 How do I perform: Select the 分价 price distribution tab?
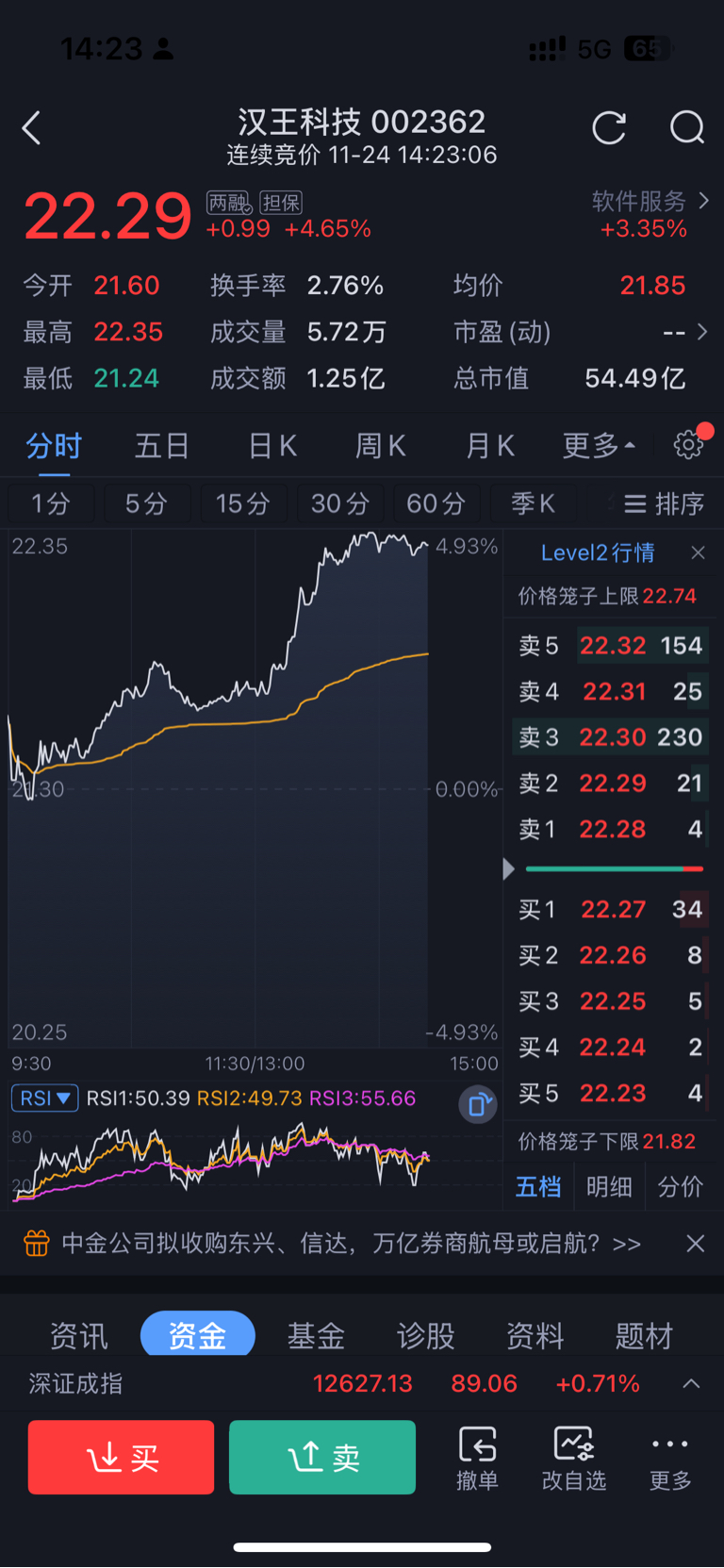click(680, 1187)
